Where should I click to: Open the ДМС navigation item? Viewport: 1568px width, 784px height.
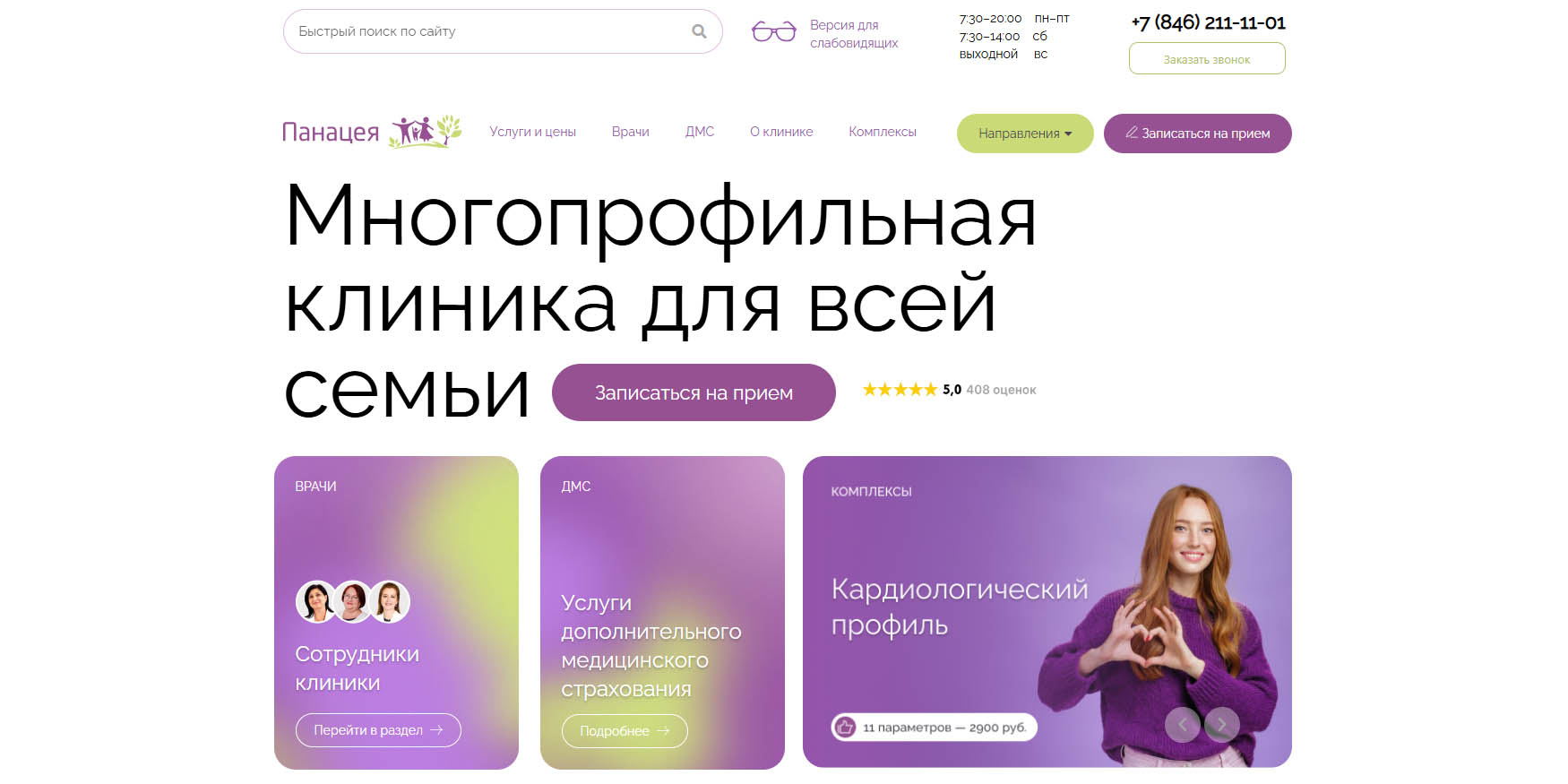click(700, 132)
